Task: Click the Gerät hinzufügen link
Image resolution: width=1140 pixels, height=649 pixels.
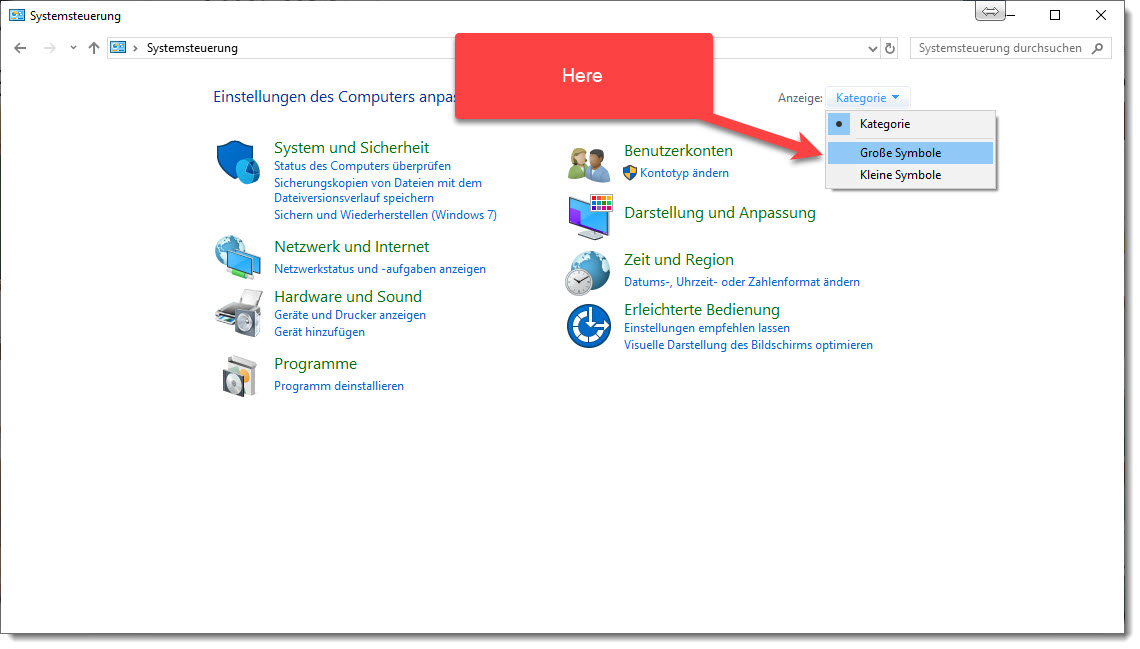Action: click(319, 332)
